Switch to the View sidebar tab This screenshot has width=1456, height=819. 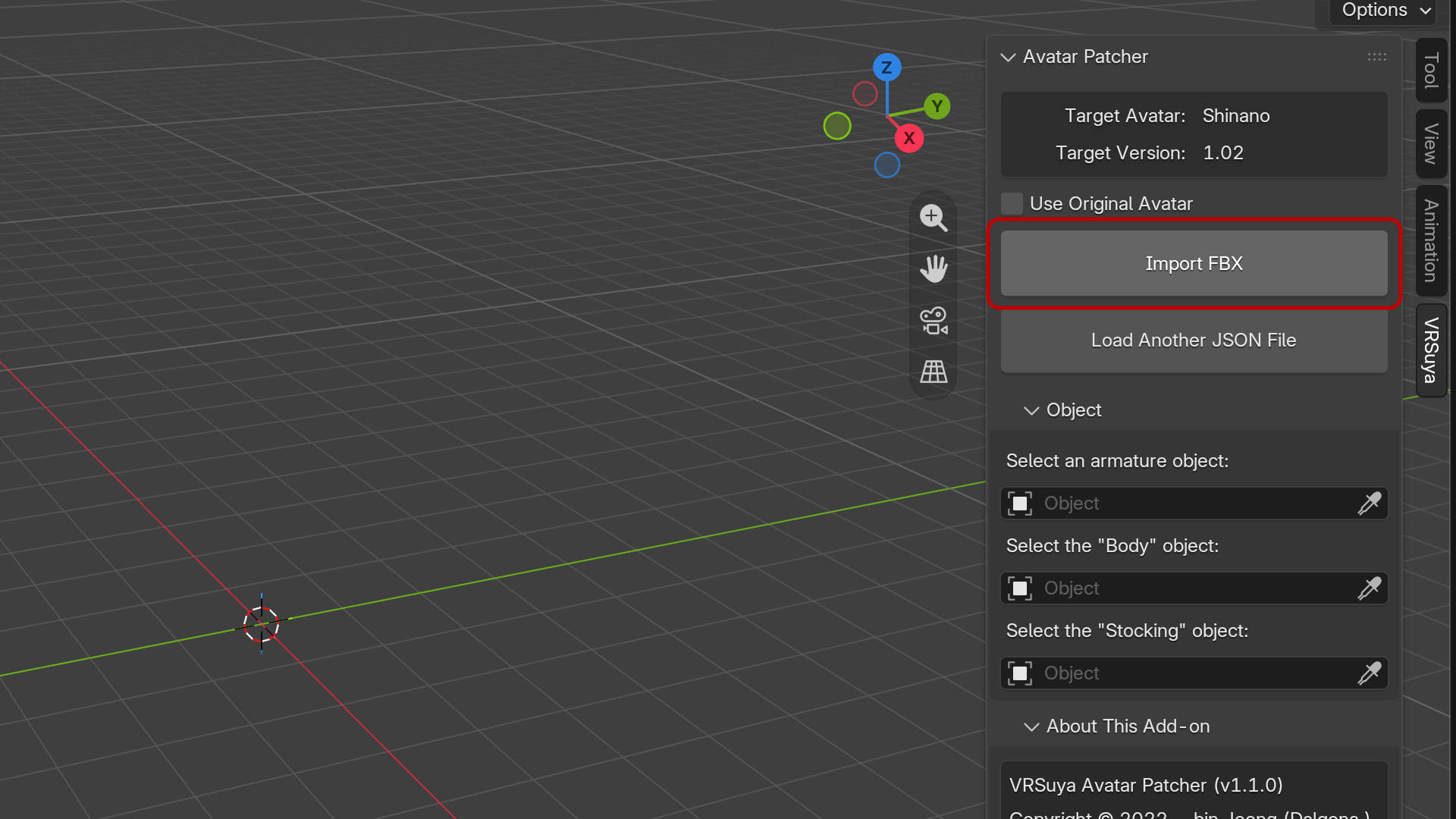[1431, 144]
